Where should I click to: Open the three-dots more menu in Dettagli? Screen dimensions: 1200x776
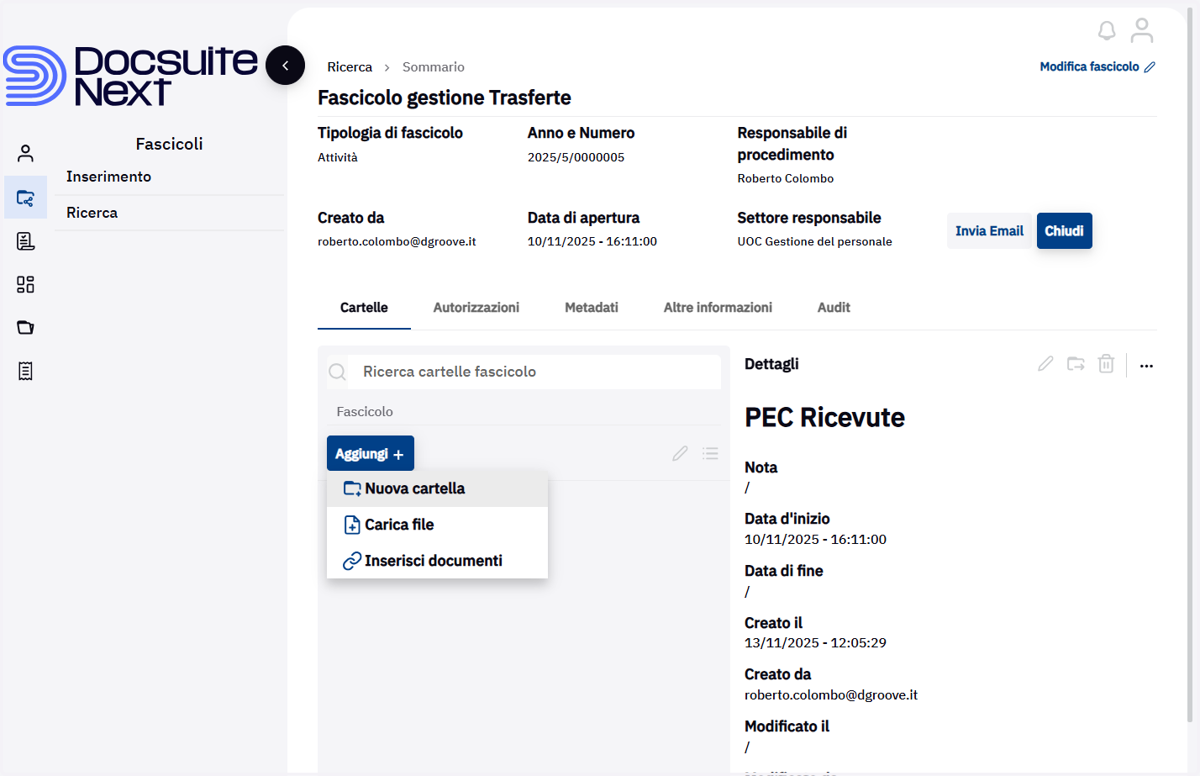pyautogui.click(x=1146, y=365)
